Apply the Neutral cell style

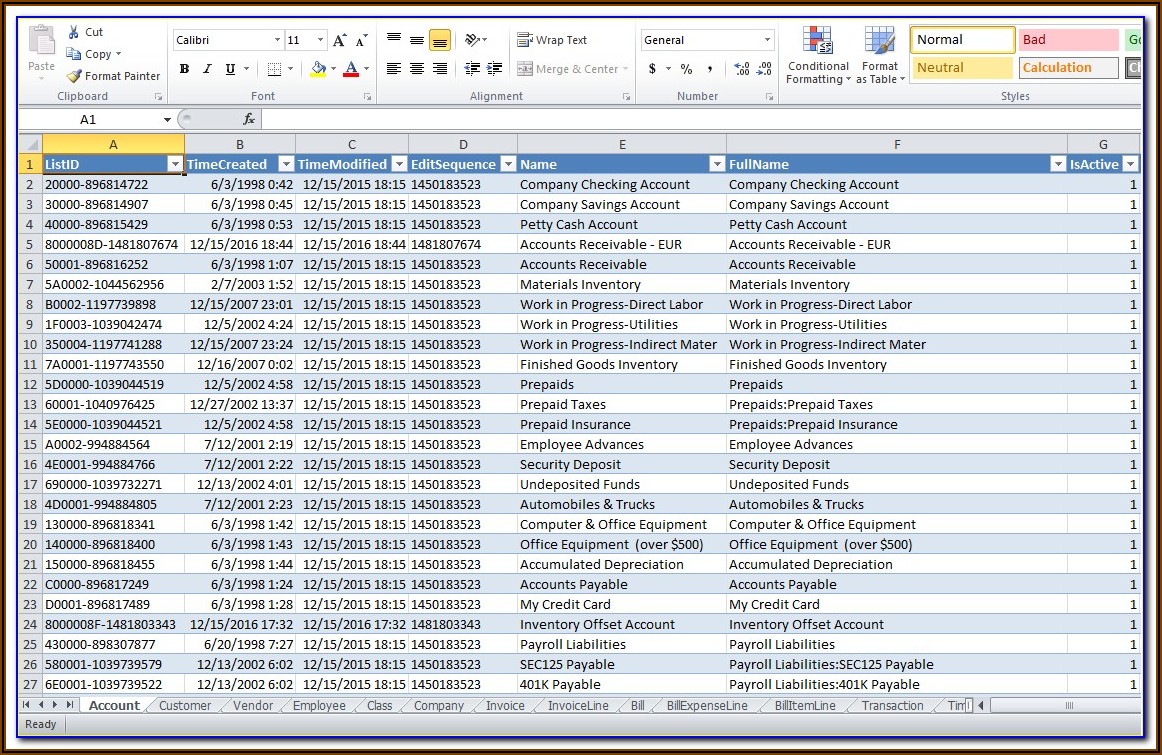pos(961,68)
